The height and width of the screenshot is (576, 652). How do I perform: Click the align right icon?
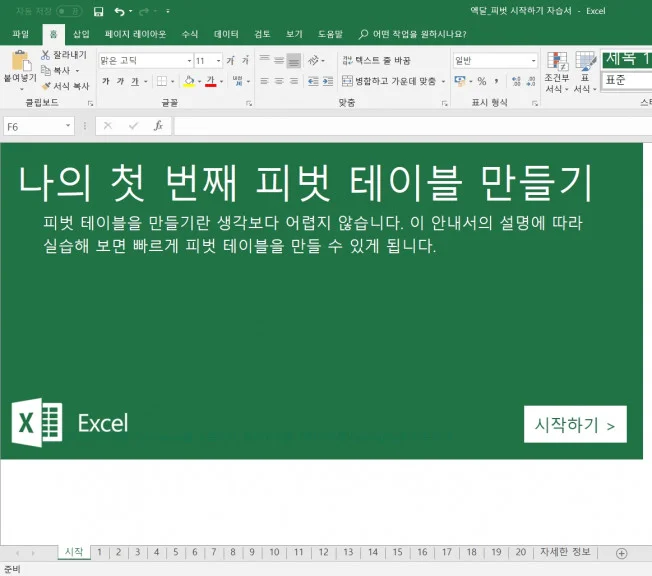(x=294, y=81)
